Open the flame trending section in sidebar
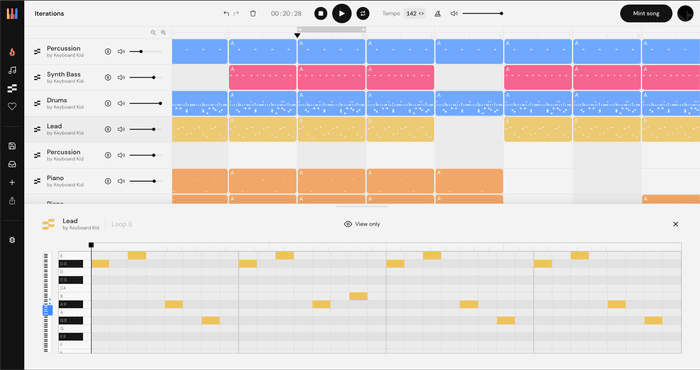Viewport: 700px width, 370px height. (12, 52)
